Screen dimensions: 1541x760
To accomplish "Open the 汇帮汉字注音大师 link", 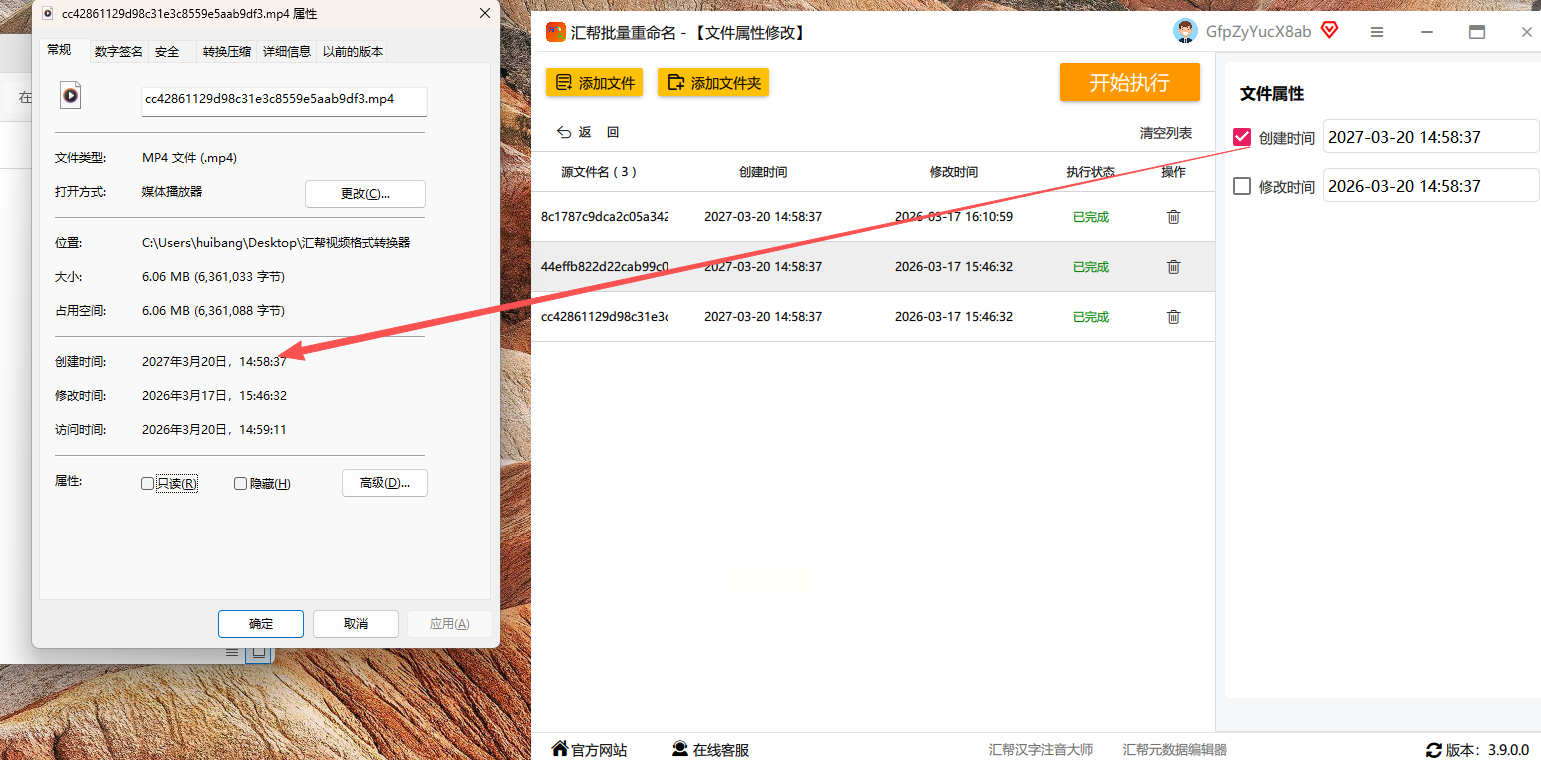I will coord(1041,750).
